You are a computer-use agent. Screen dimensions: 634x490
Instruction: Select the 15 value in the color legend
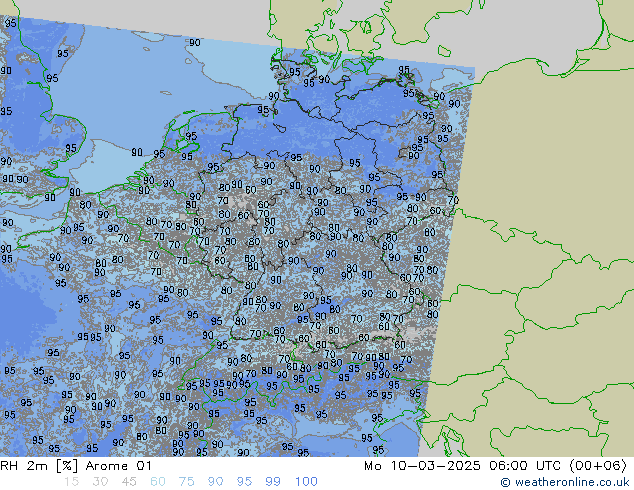coord(71,482)
